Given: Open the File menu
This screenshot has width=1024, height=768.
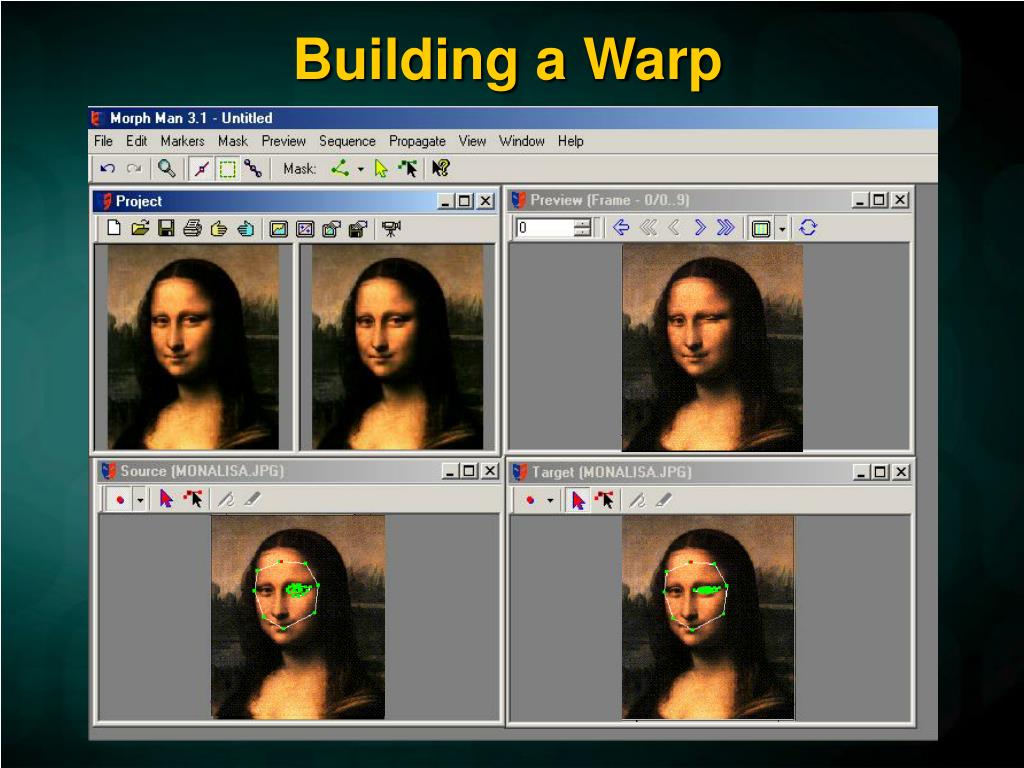Looking at the screenshot, I should 103,141.
